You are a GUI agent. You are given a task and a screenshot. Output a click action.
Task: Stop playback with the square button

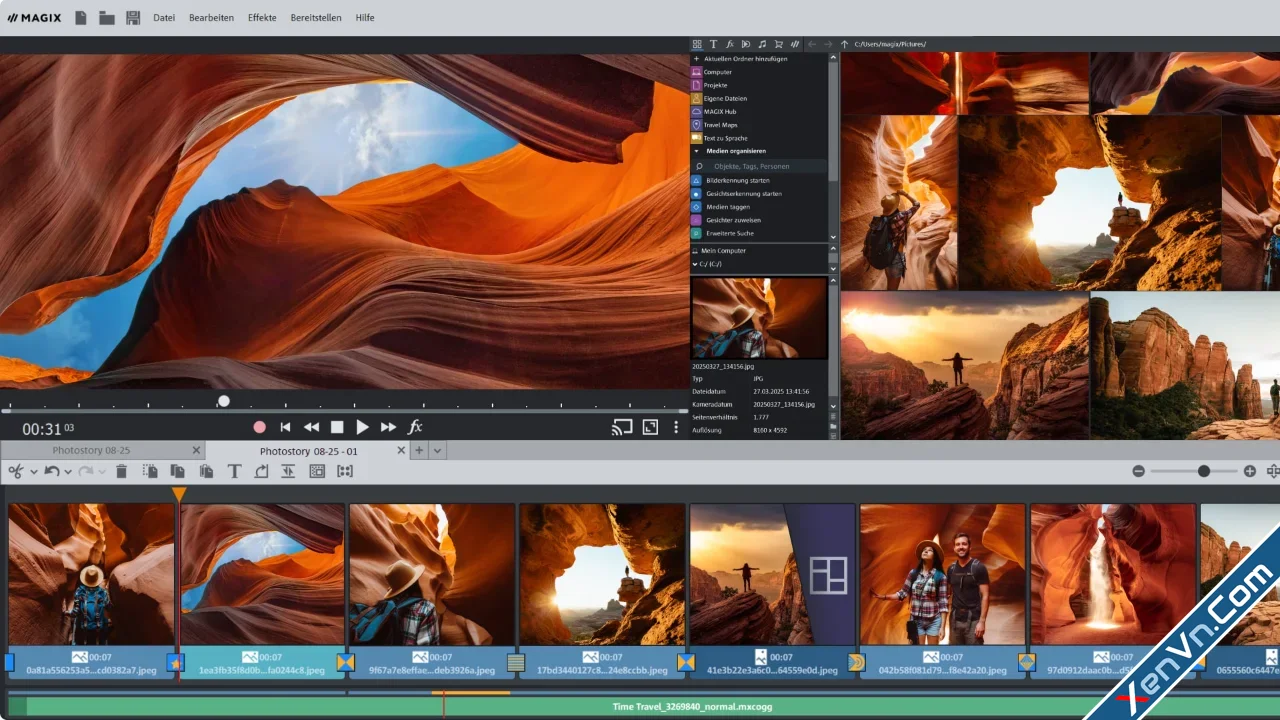pos(337,427)
